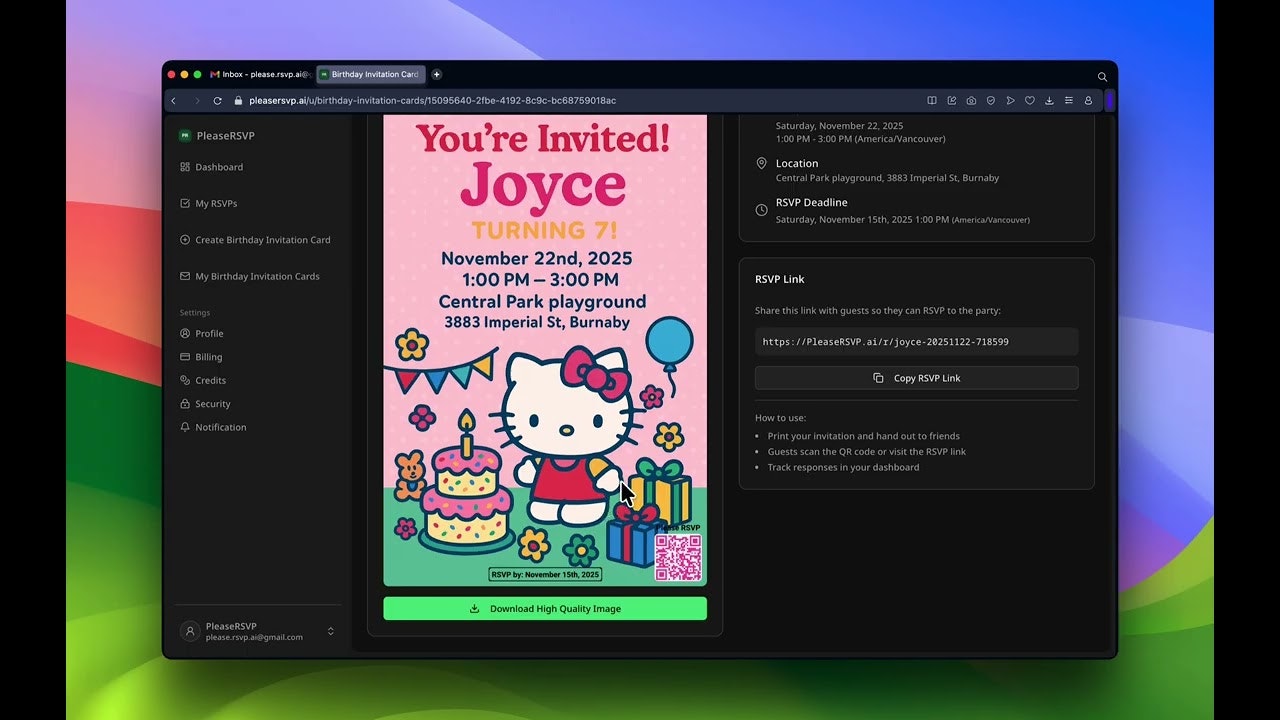Click the Copy RSVP Link button

916,378
